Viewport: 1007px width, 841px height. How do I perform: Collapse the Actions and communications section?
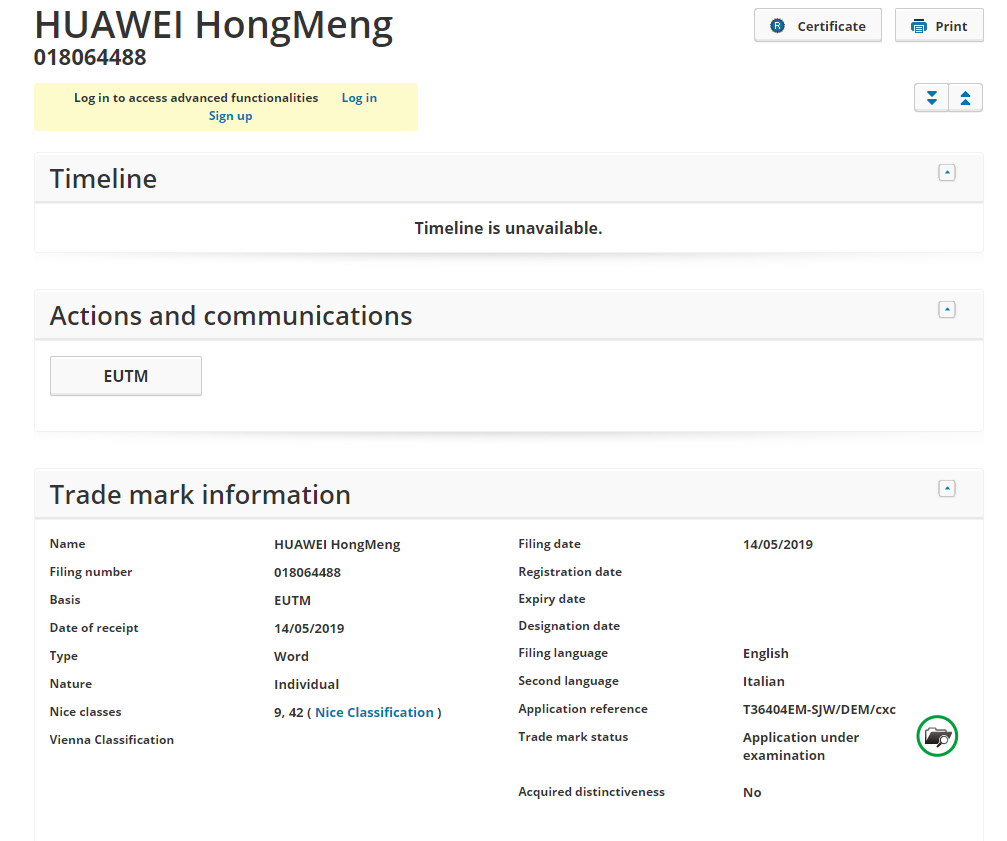pyautogui.click(x=947, y=309)
